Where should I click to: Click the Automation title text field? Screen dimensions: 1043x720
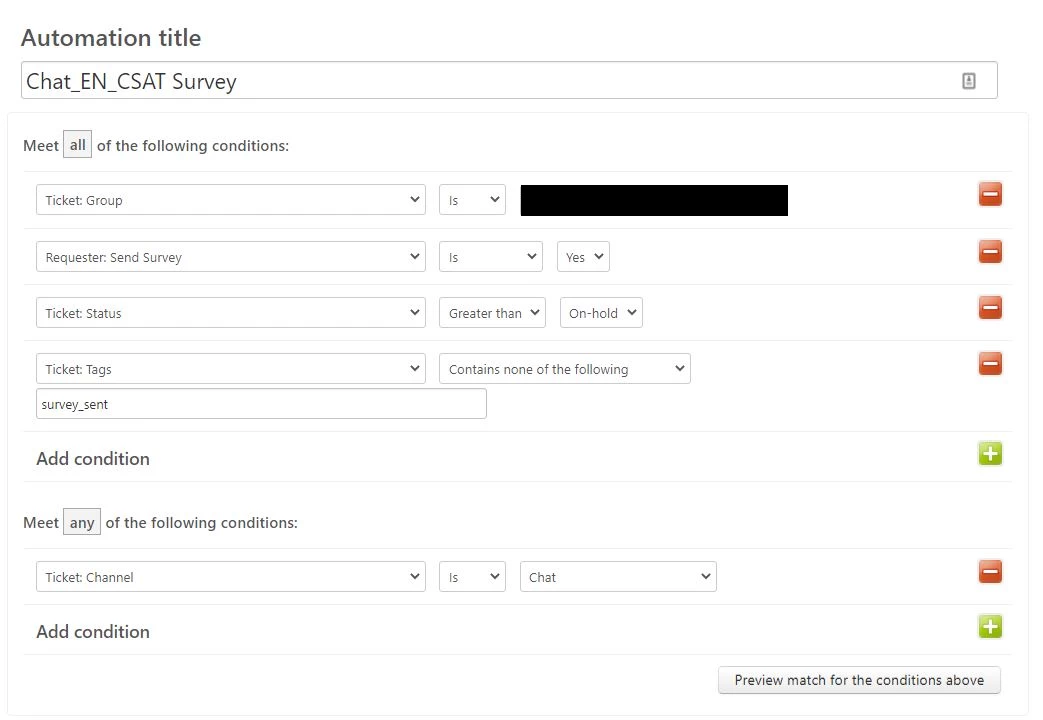click(509, 81)
